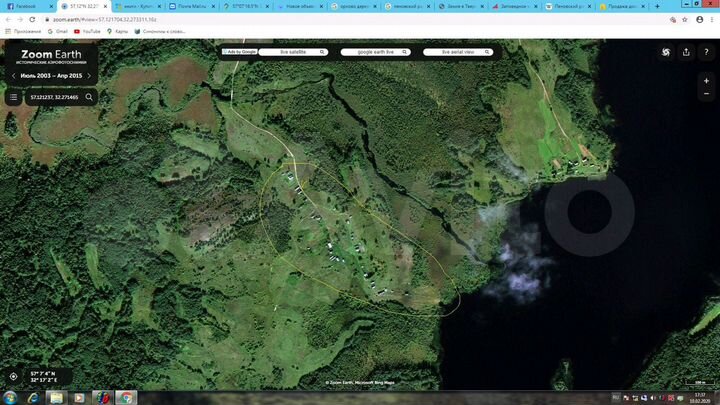Open a new browser tab
The height and width of the screenshot is (405, 720).
[657, 6]
